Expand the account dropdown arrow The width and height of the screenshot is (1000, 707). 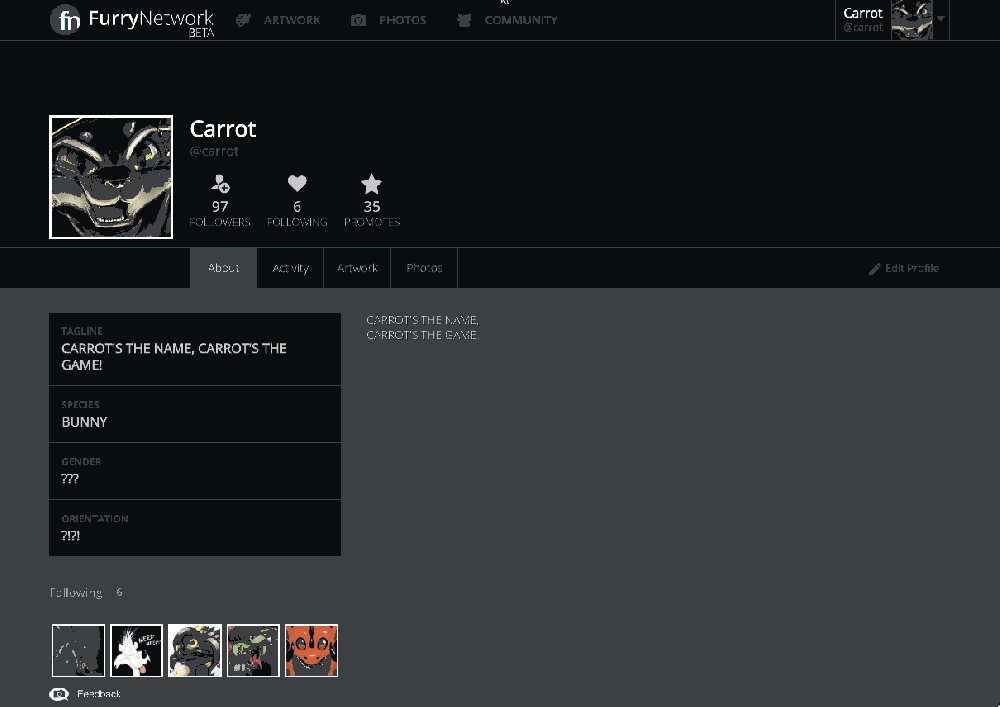tap(941, 19)
